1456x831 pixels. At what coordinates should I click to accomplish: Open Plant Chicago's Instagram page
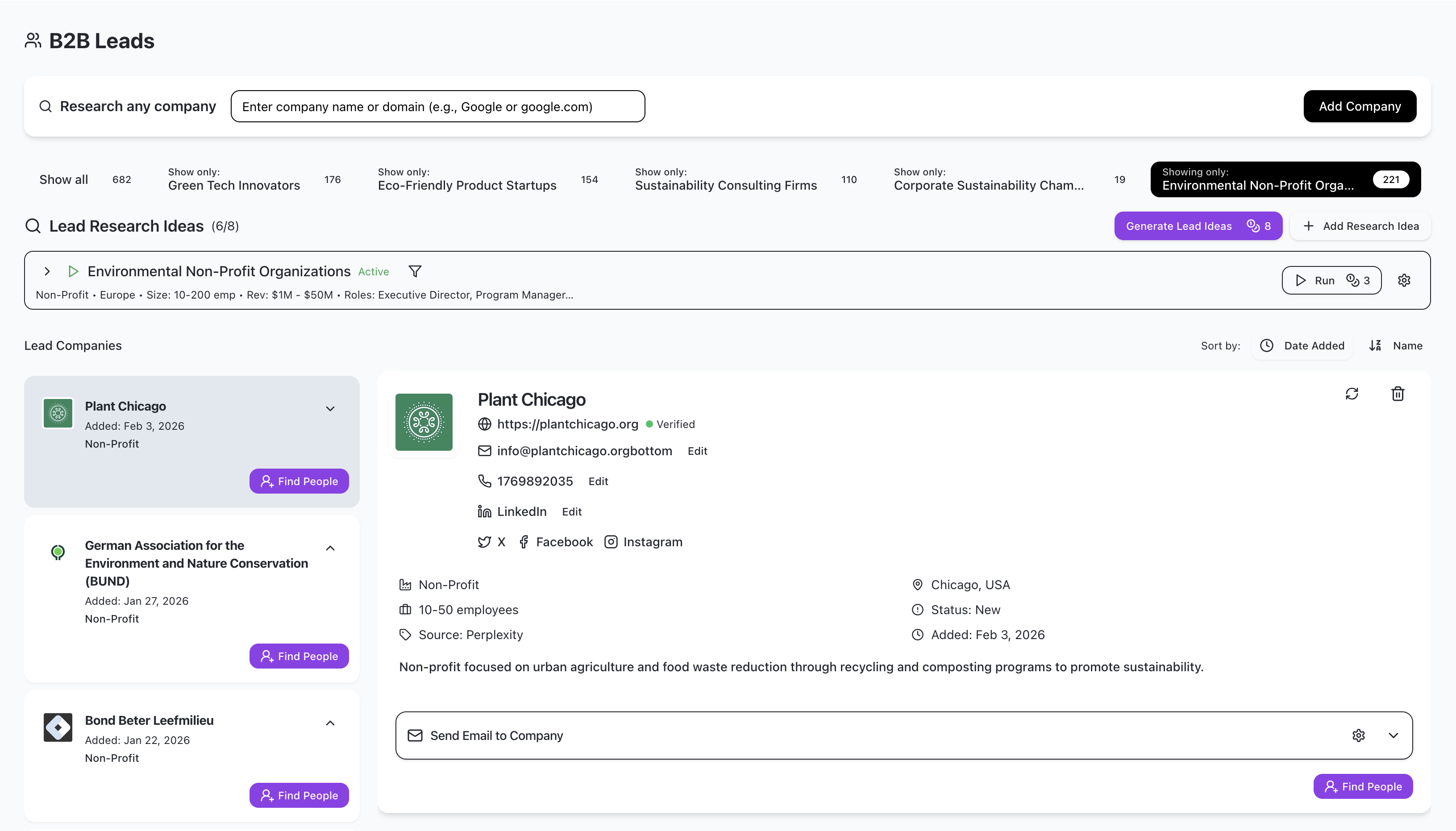(643, 542)
